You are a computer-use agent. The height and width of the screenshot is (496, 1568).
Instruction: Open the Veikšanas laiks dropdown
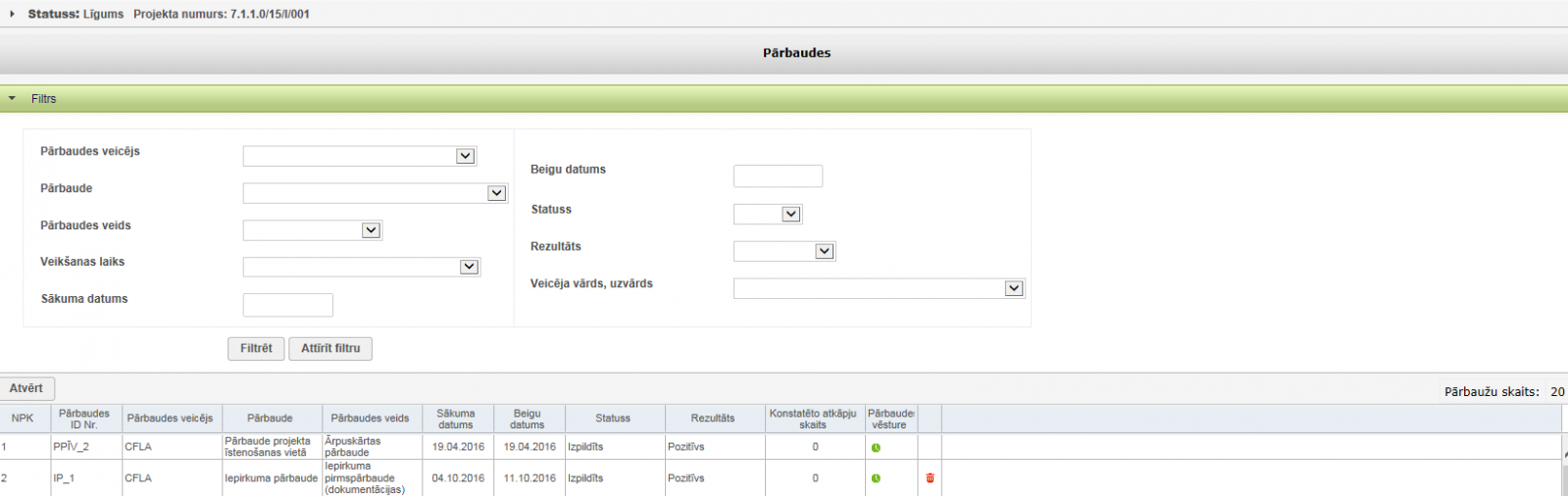tap(361, 268)
